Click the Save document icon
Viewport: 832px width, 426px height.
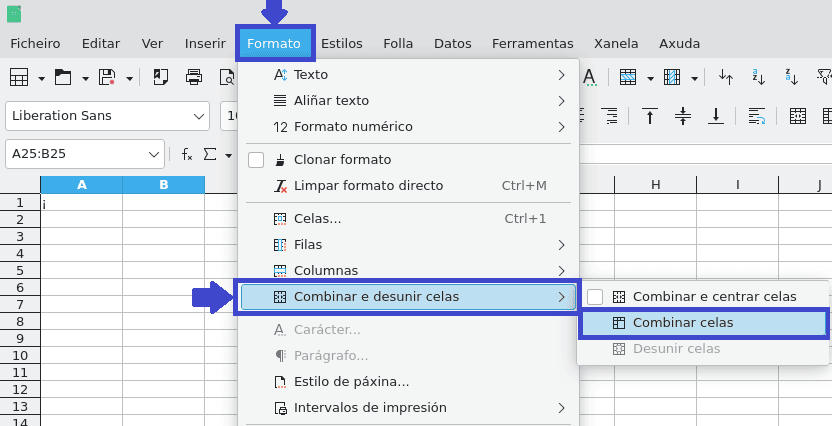pyautogui.click(x=107, y=77)
